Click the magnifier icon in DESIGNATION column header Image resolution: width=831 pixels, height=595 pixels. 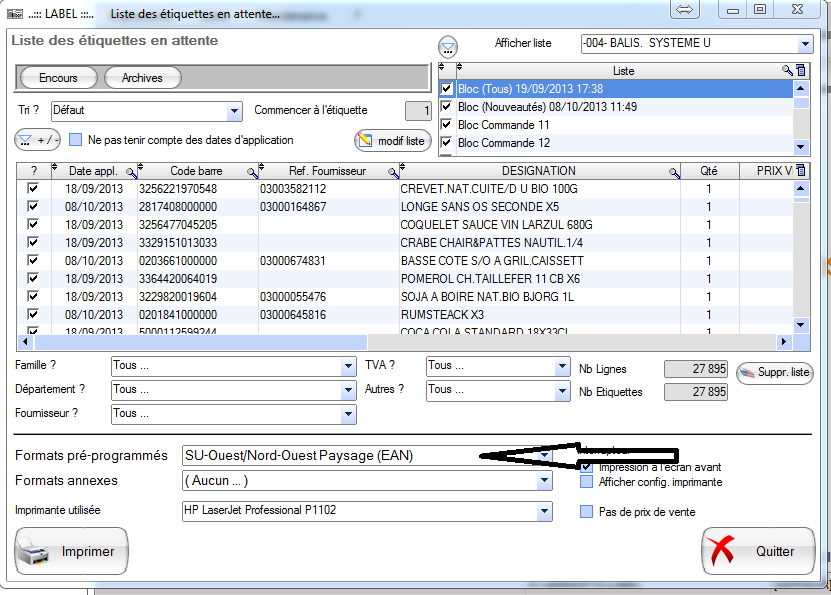pyautogui.click(x=675, y=172)
